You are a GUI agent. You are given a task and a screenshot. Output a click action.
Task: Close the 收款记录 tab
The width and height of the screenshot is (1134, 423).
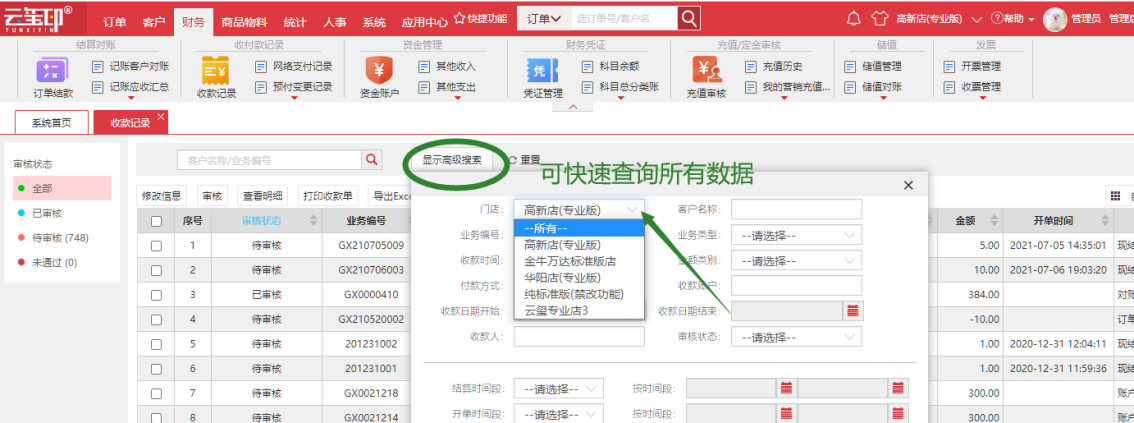[x=161, y=116]
